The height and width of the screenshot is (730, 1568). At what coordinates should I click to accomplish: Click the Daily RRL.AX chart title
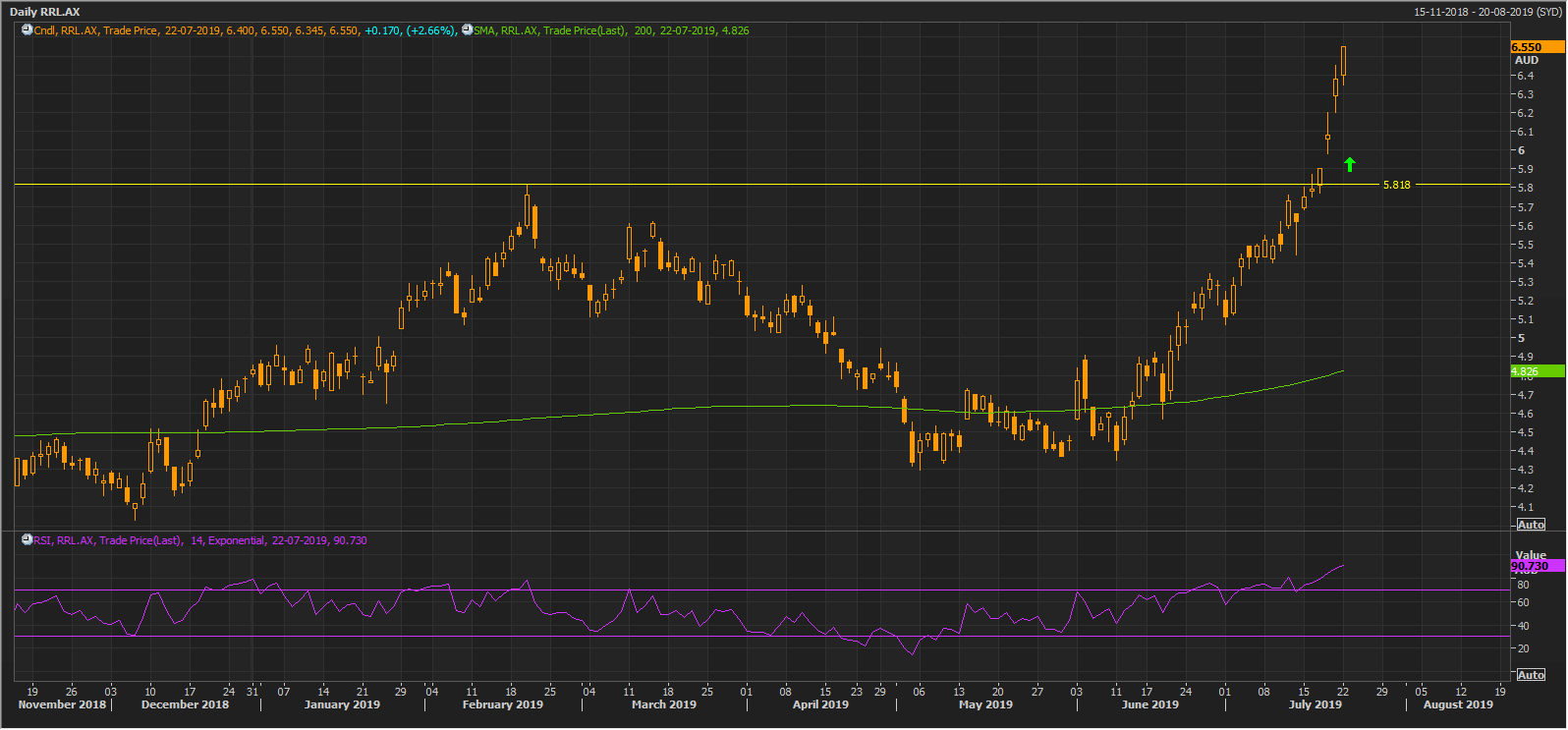[x=45, y=12]
